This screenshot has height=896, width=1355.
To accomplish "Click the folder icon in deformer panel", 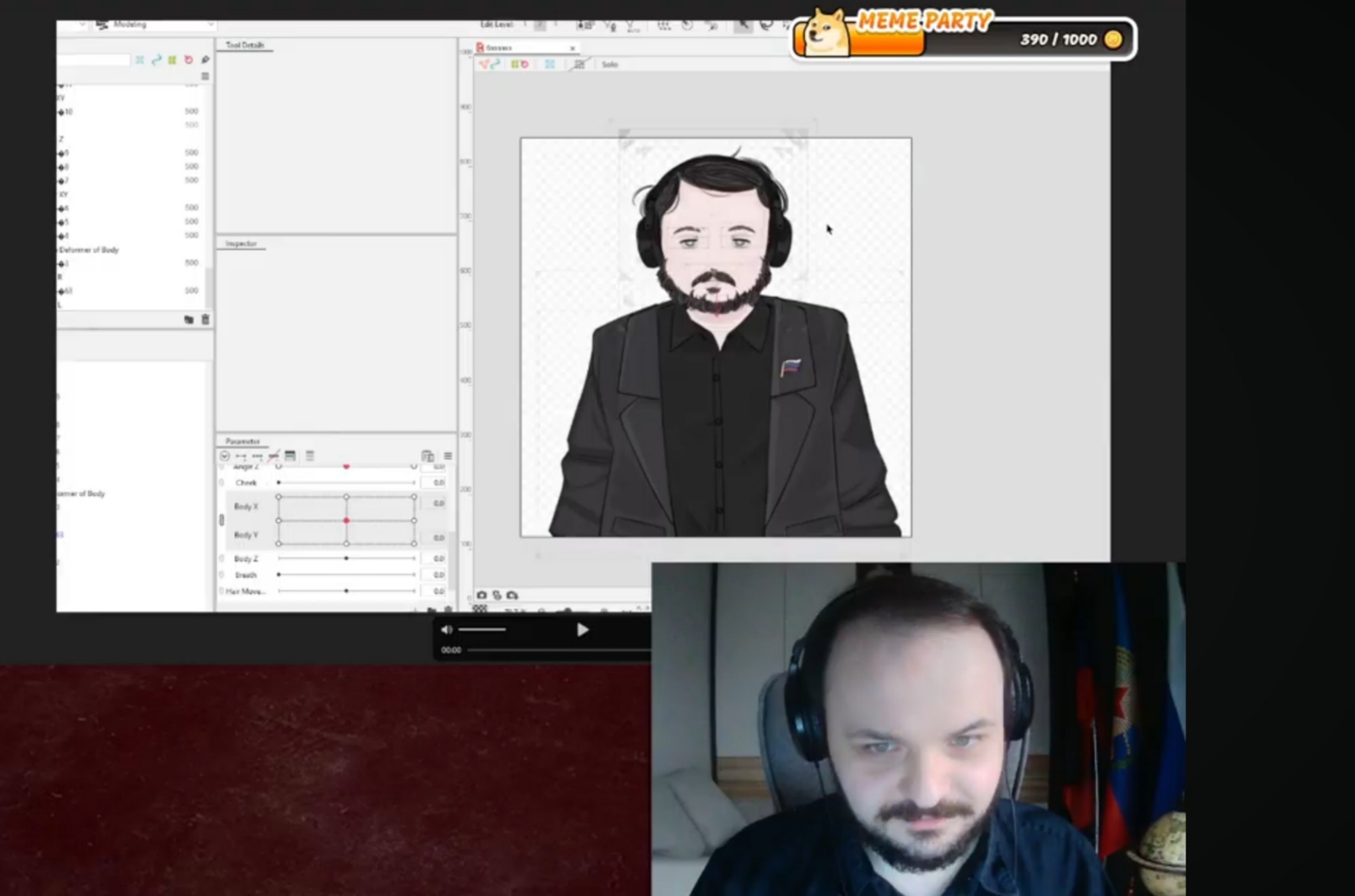I will 189,319.
